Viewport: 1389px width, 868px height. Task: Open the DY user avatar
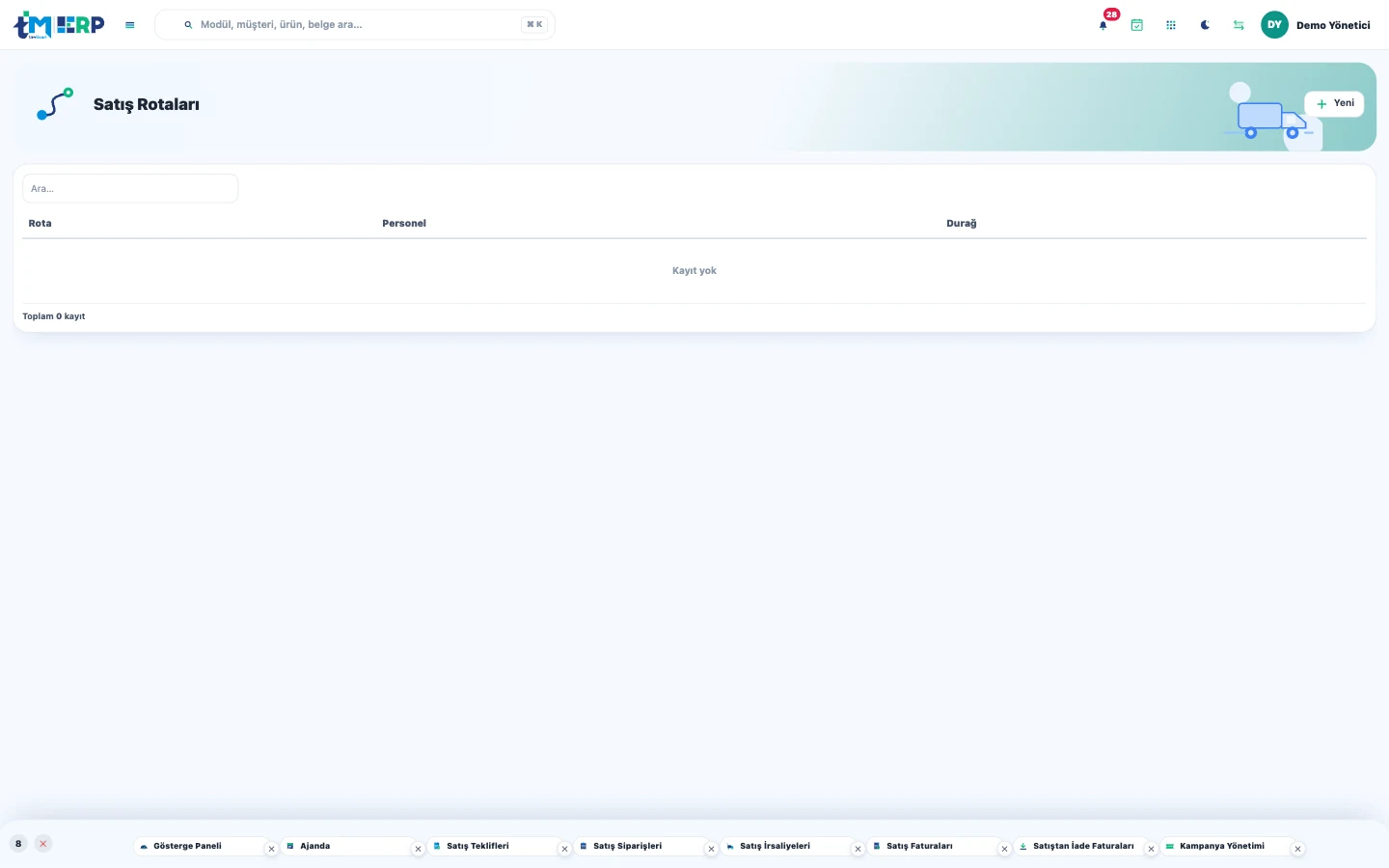pyautogui.click(x=1274, y=25)
